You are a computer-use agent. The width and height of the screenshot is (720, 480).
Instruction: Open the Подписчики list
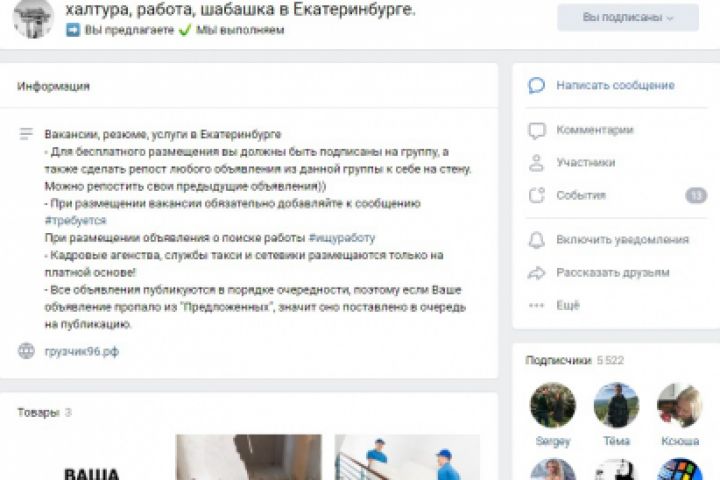558,360
